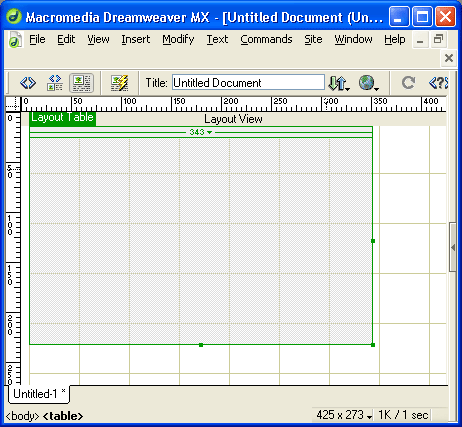Click the Refresh Design View icon
This screenshot has height=427, width=462.
click(x=408, y=83)
